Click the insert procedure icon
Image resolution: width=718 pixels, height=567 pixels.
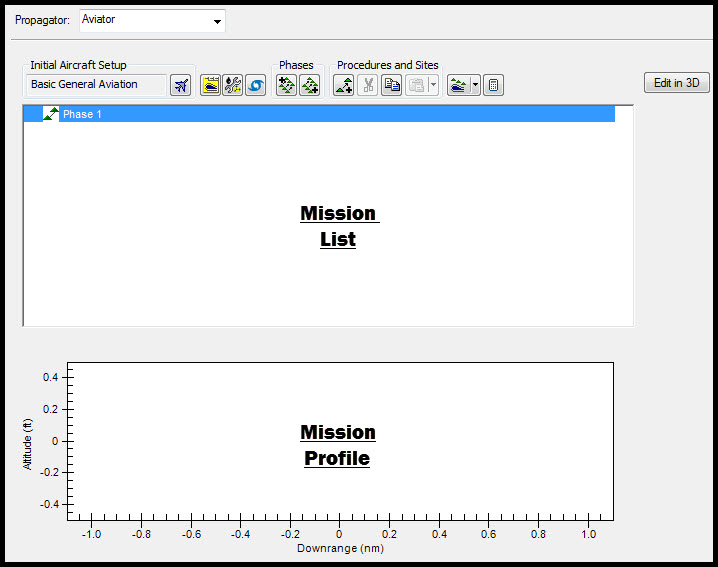(344, 85)
